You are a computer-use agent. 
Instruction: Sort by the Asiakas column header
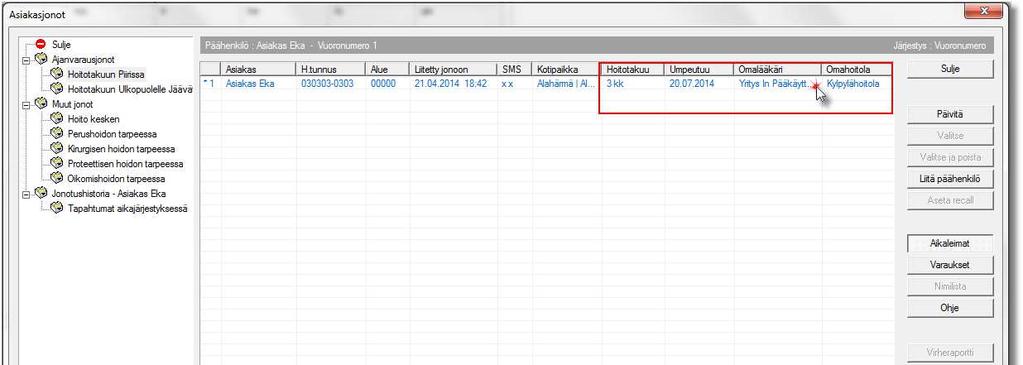tap(258, 69)
